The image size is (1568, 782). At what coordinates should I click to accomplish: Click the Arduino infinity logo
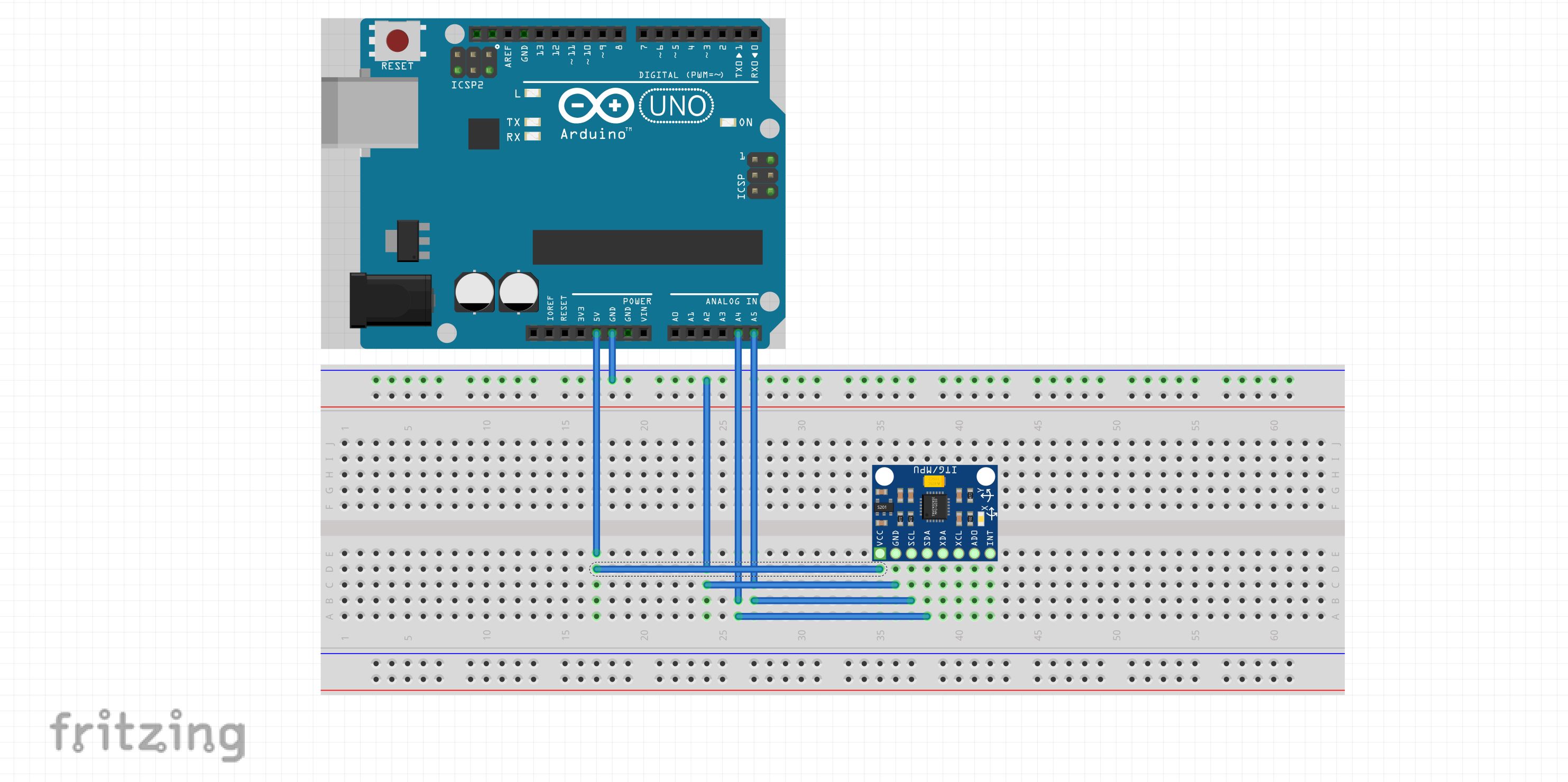click(596, 106)
